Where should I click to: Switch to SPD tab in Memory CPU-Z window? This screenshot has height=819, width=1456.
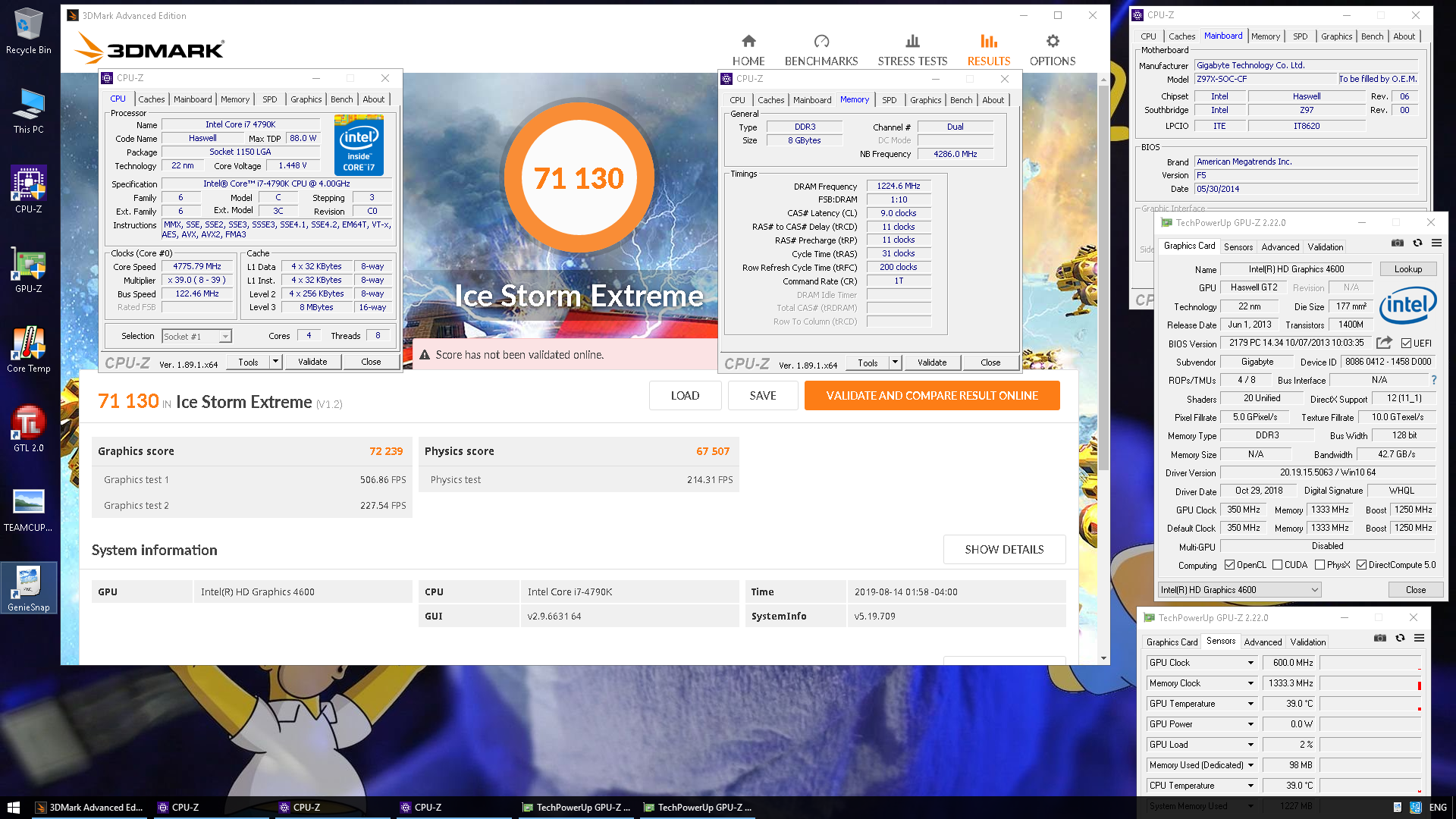889,100
